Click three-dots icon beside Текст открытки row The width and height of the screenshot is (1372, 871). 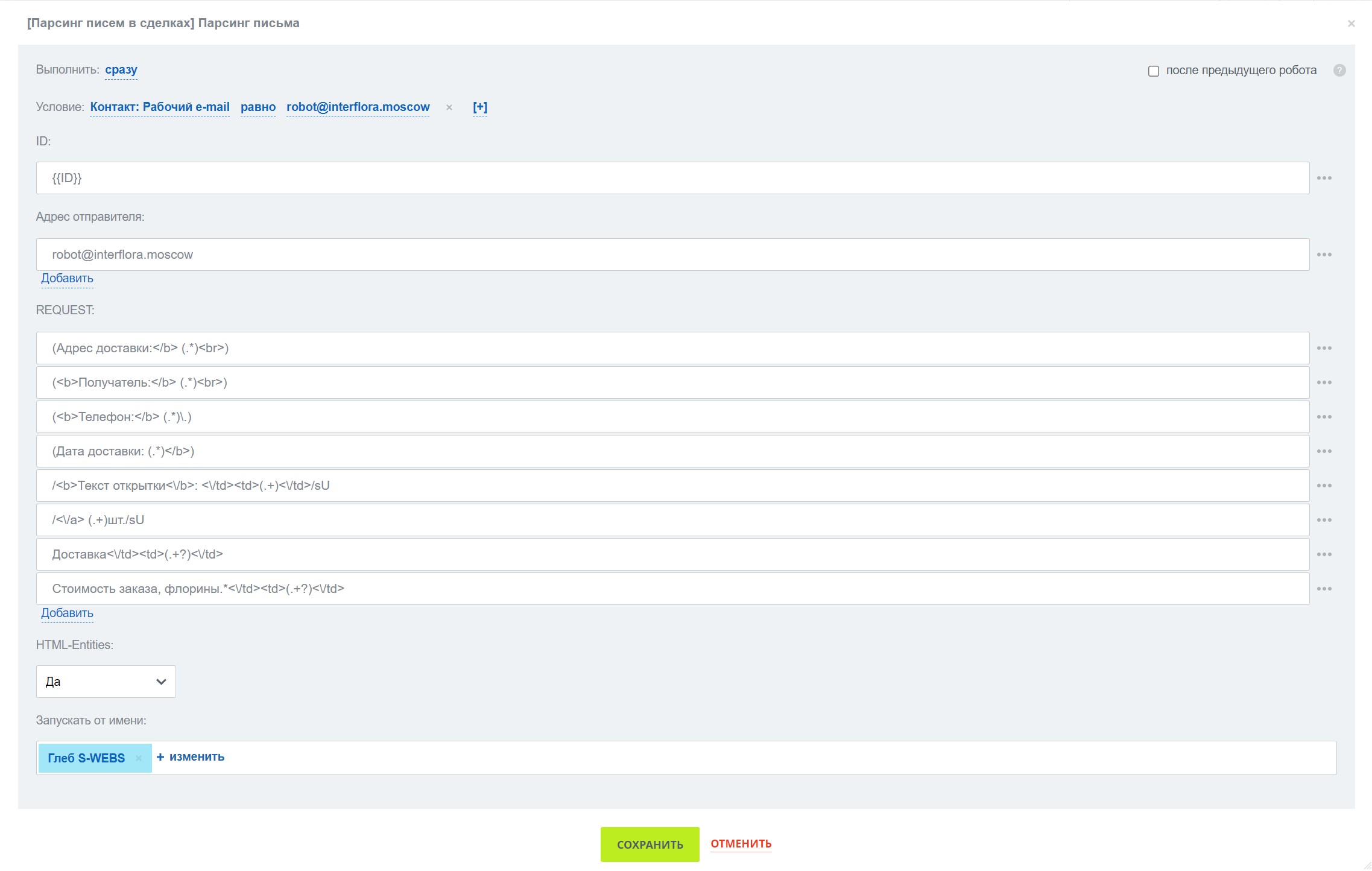pos(1324,486)
